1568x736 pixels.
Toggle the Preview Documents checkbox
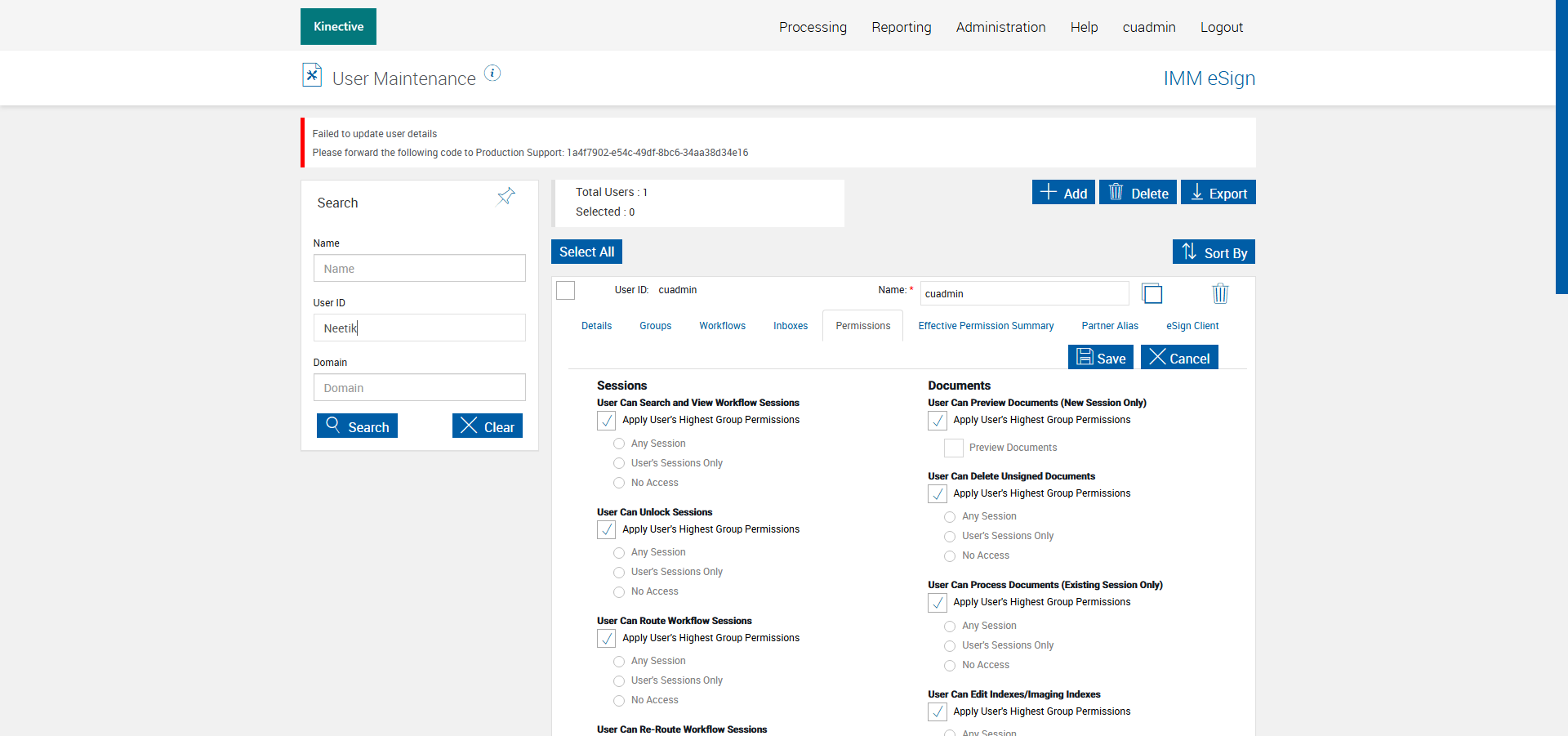pyautogui.click(x=953, y=448)
